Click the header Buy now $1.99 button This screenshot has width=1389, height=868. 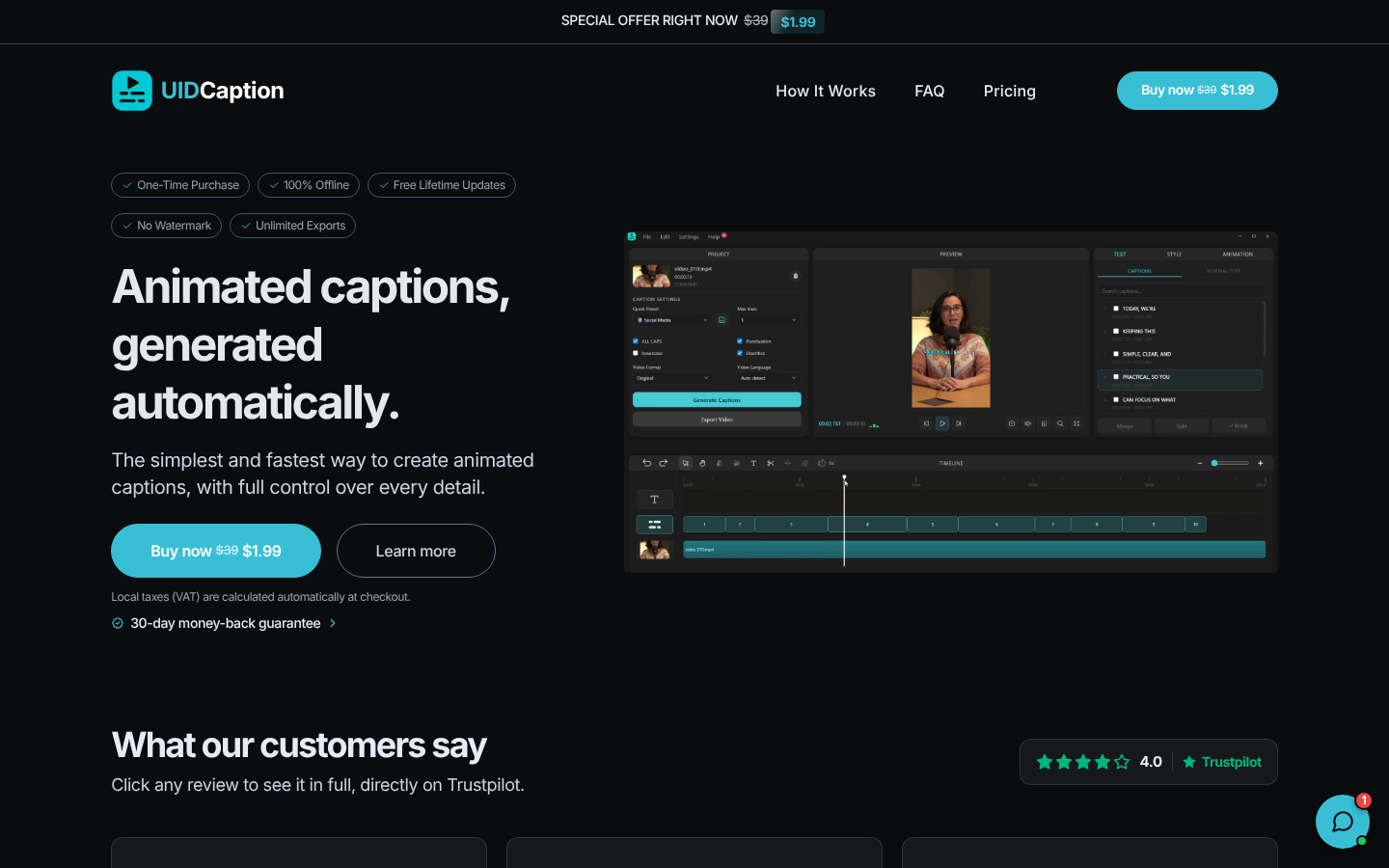pyautogui.click(x=1197, y=91)
